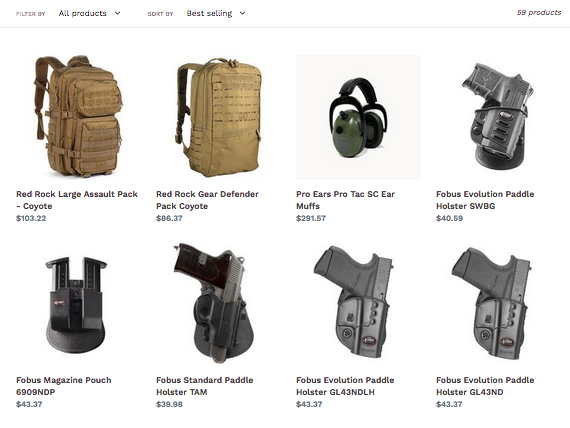Click the Red Rock Gear Defender Pack image
Image resolution: width=570 pixels, height=428 pixels.
click(x=218, y=117)
